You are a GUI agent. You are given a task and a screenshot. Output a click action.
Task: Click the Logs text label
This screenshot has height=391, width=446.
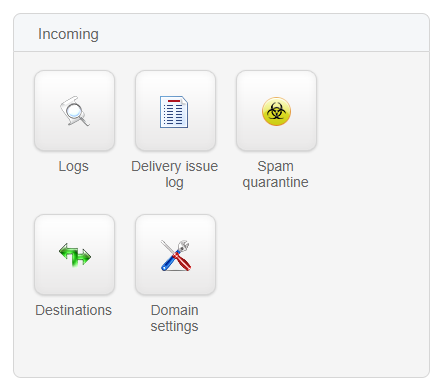pos(74,166)
